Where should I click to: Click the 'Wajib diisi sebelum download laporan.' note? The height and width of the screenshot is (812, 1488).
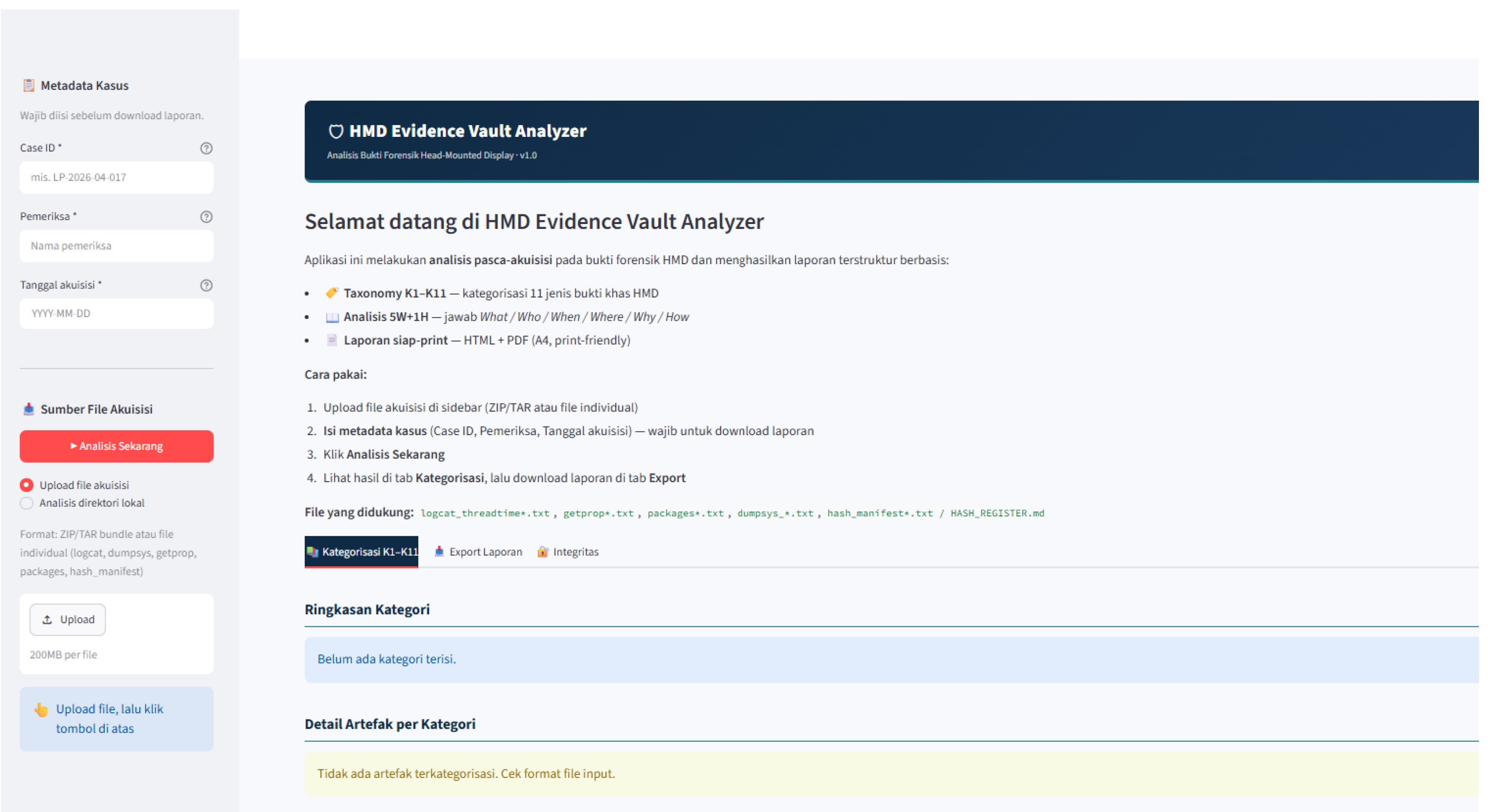112,116
